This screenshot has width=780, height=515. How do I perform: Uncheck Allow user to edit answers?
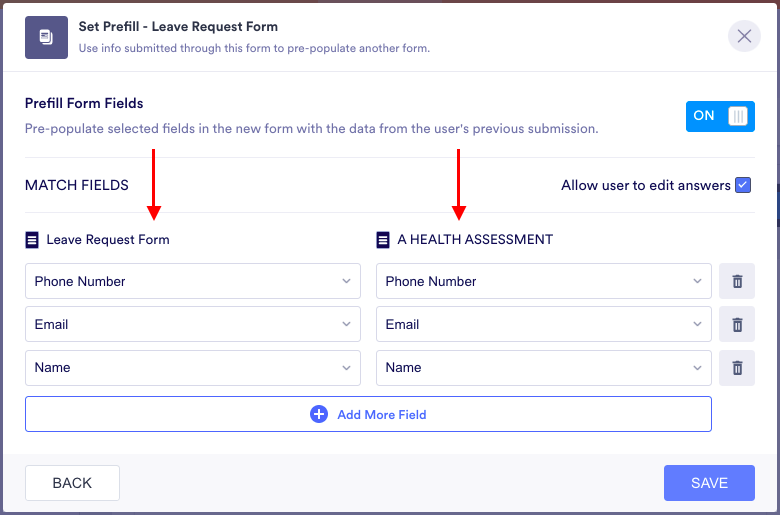[x=743, y=185]
